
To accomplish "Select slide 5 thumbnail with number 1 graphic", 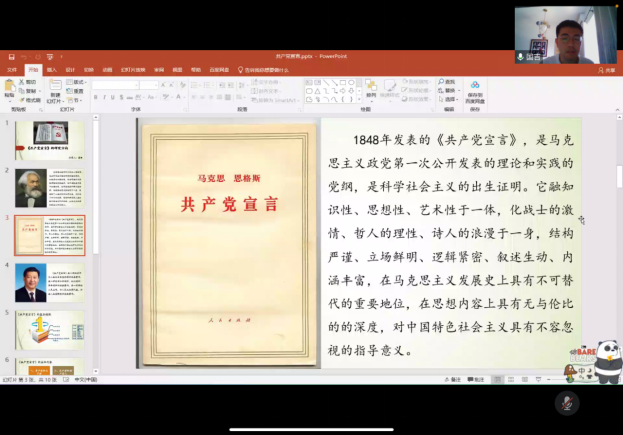I will 50,330.
